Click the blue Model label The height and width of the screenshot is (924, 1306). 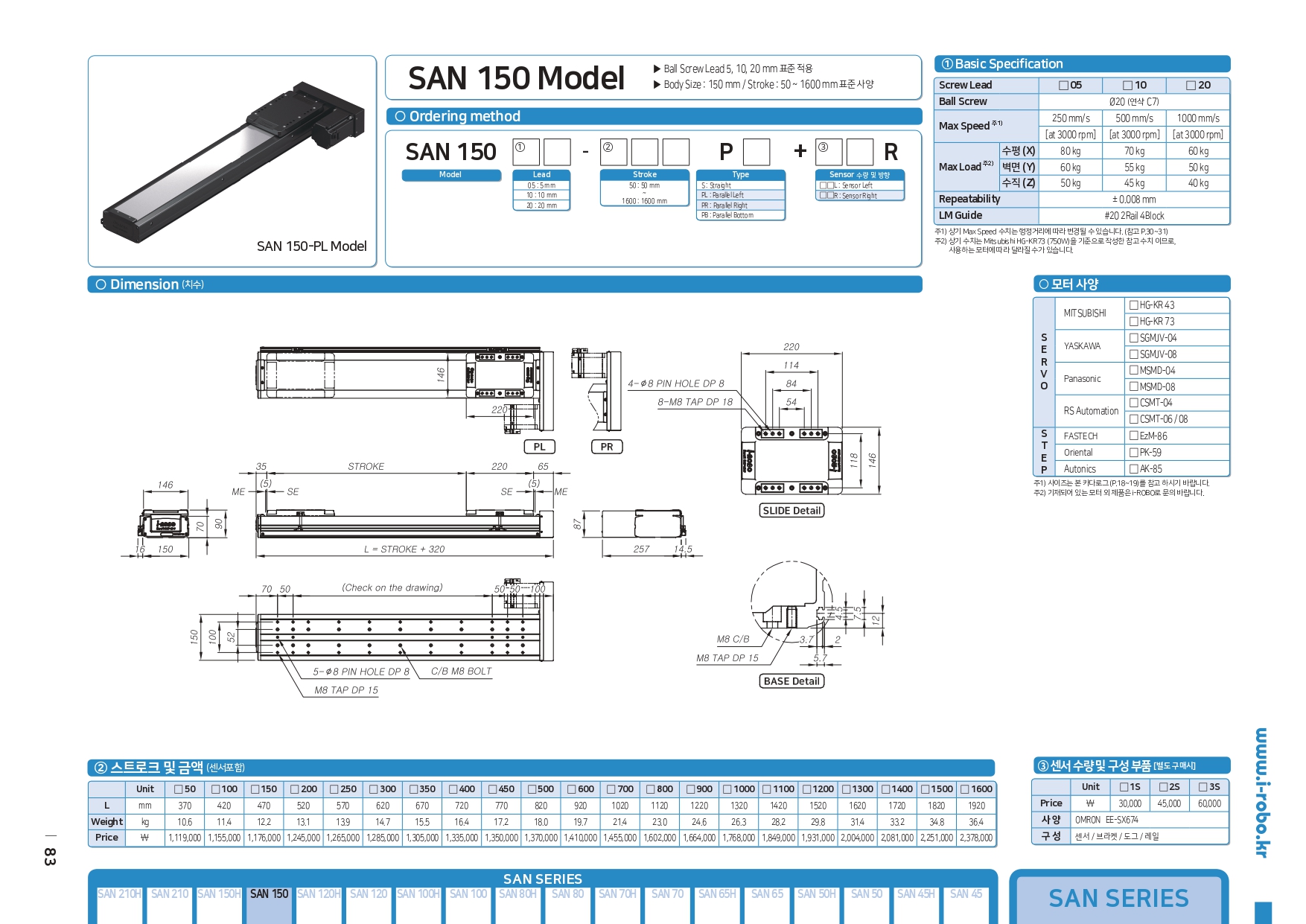(x=451, y=175)
